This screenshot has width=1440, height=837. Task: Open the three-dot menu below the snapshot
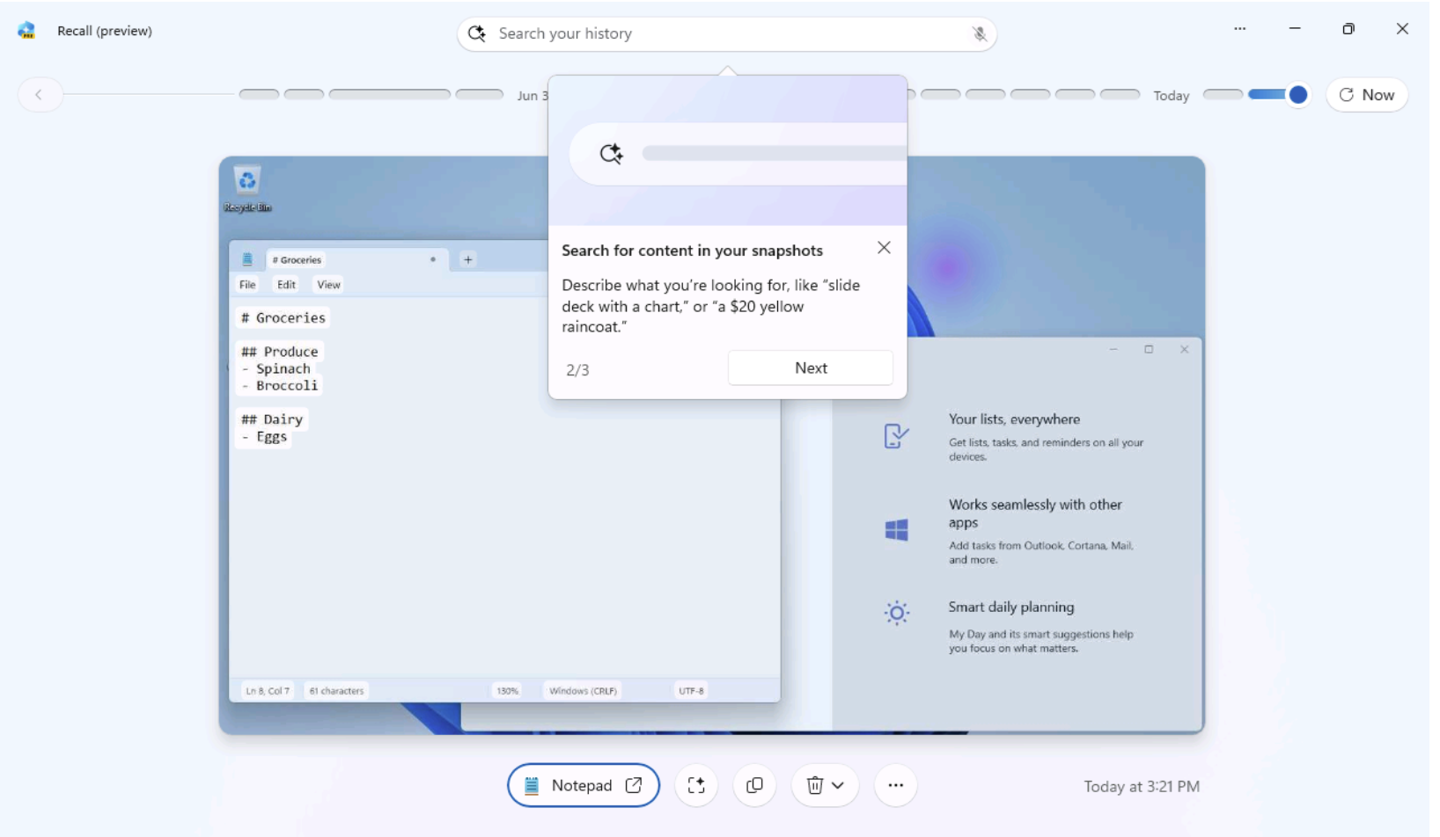point(895,786)
